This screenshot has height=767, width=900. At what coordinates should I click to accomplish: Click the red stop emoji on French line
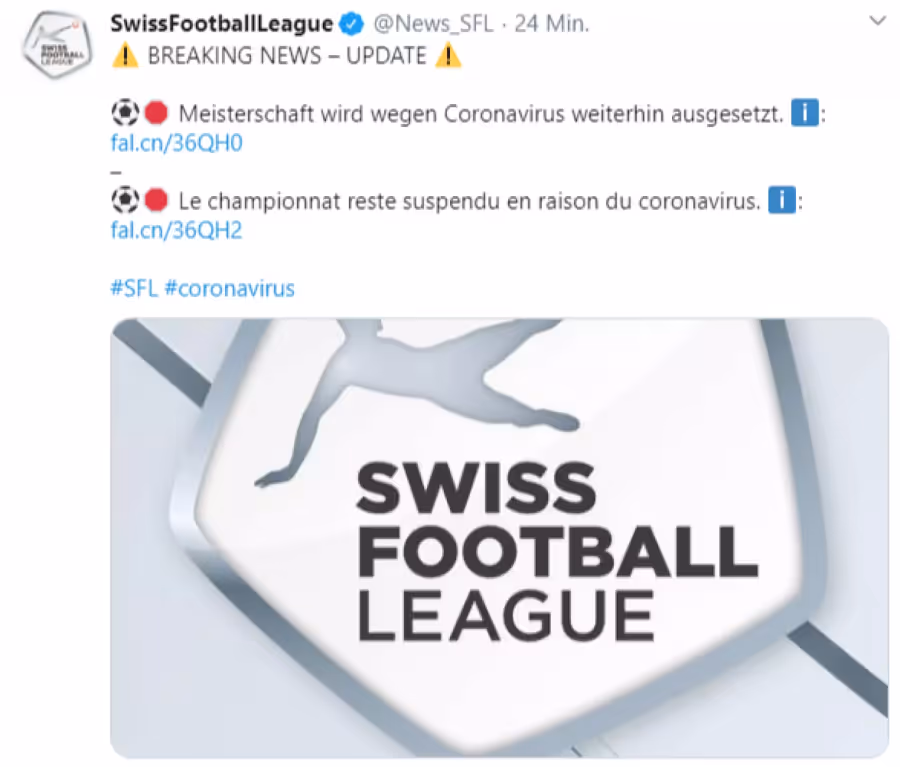click(x=156, y=200)
